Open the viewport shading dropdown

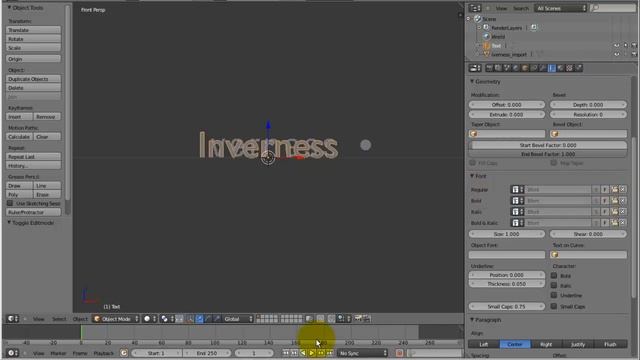[150, 319]
